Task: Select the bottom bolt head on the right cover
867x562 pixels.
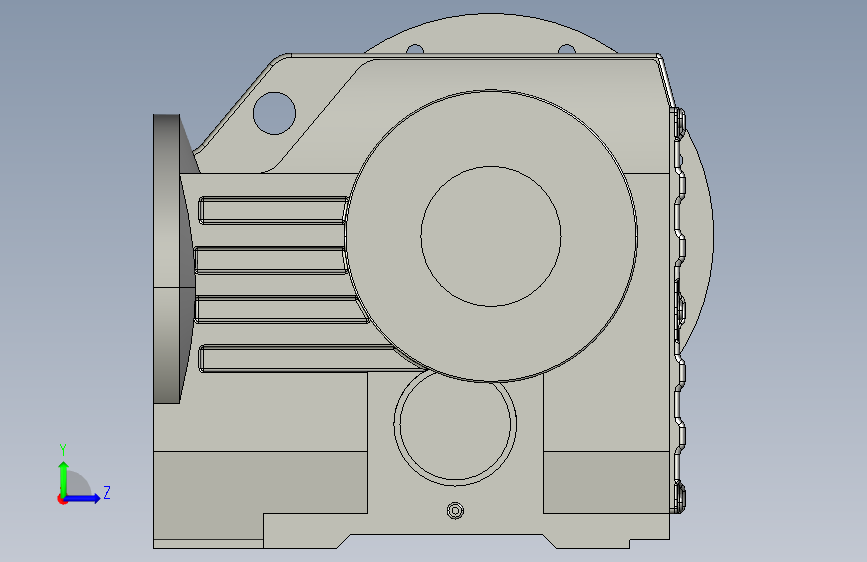Action: click(681, 496)
